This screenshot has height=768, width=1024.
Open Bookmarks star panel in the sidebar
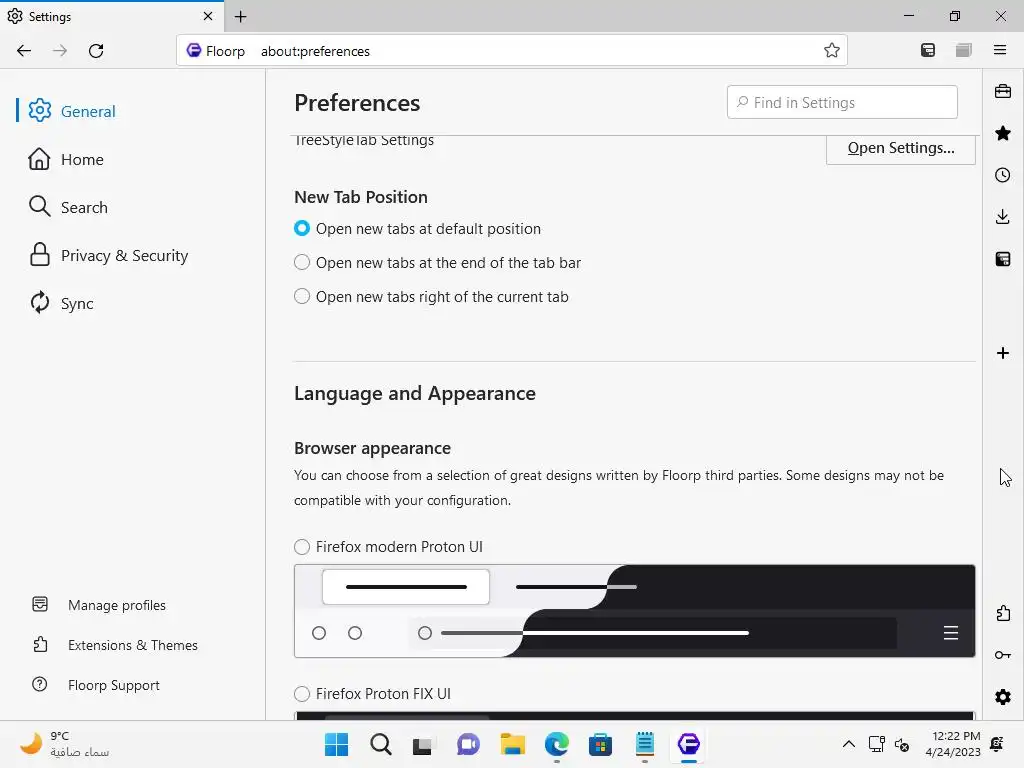pyautogui.click(x=1003, y=133)
